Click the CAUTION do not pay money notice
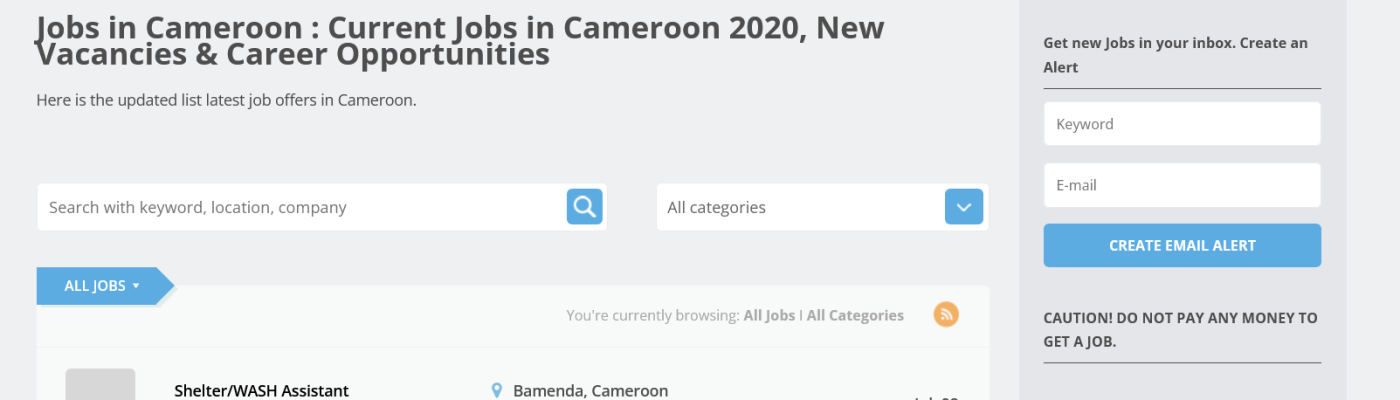This screenshot has width=1400, height=400. 1180,330
